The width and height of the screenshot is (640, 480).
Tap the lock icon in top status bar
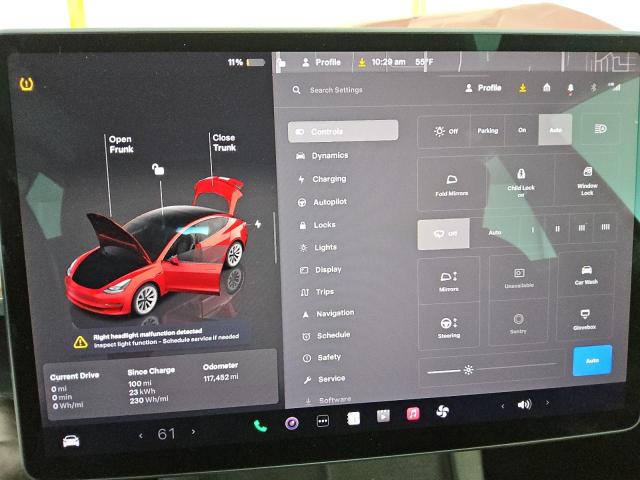[x=282, y=63]
